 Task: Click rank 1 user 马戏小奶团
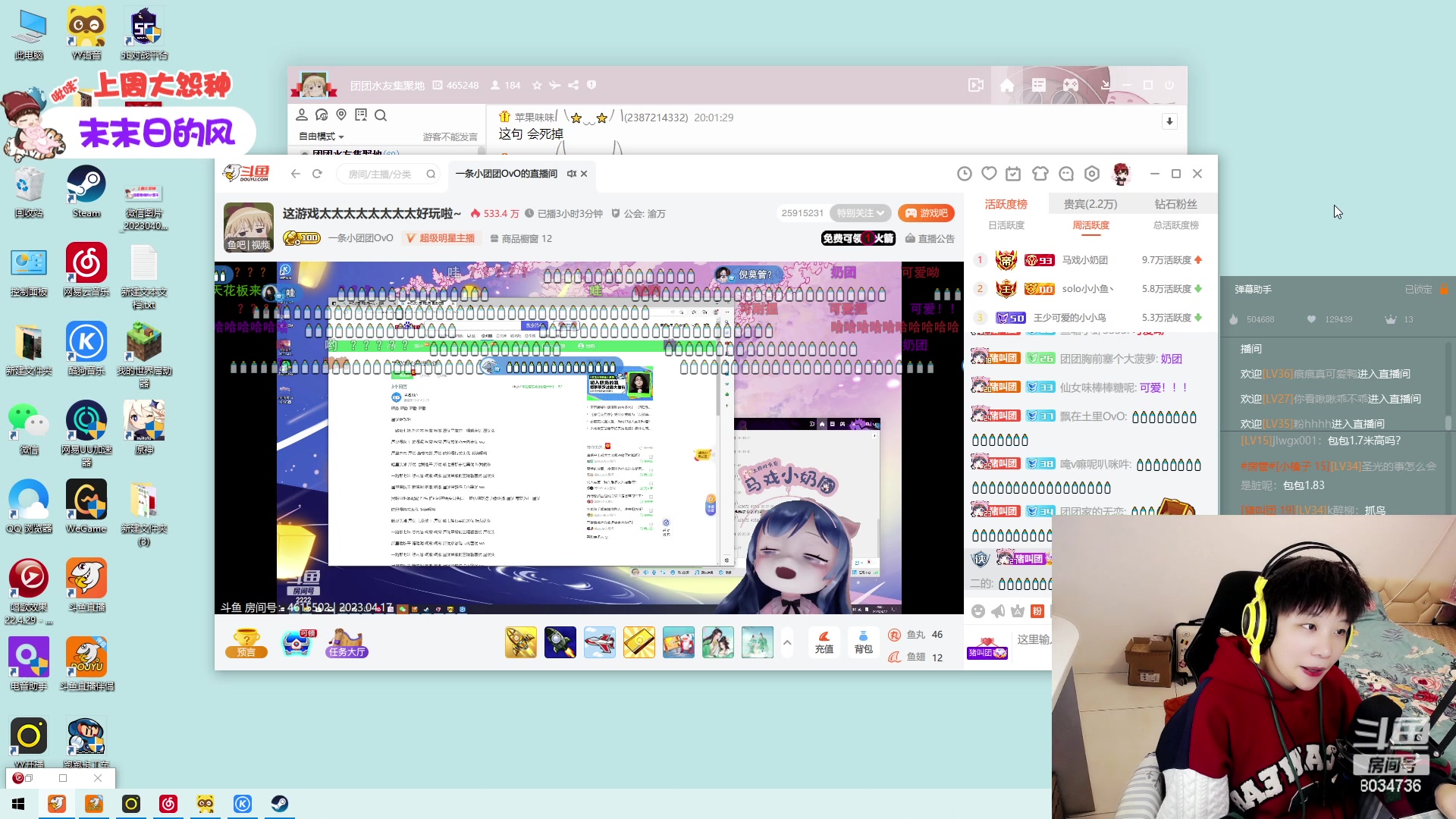pos(1084,260)
